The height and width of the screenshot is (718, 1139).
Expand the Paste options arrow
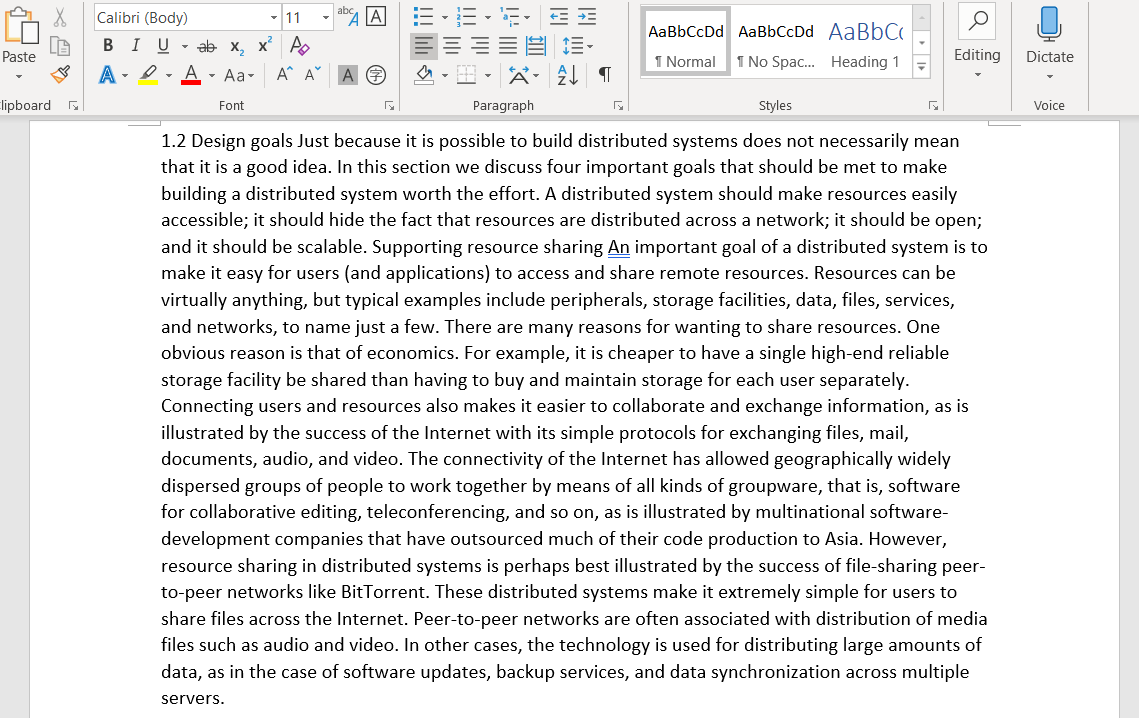coord(19,76)
